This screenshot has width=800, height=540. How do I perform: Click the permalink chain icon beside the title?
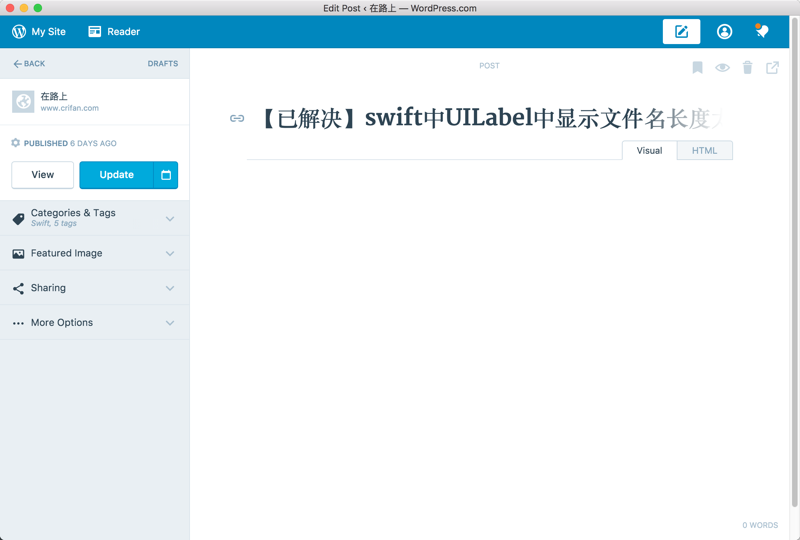[x=237, y=118]
